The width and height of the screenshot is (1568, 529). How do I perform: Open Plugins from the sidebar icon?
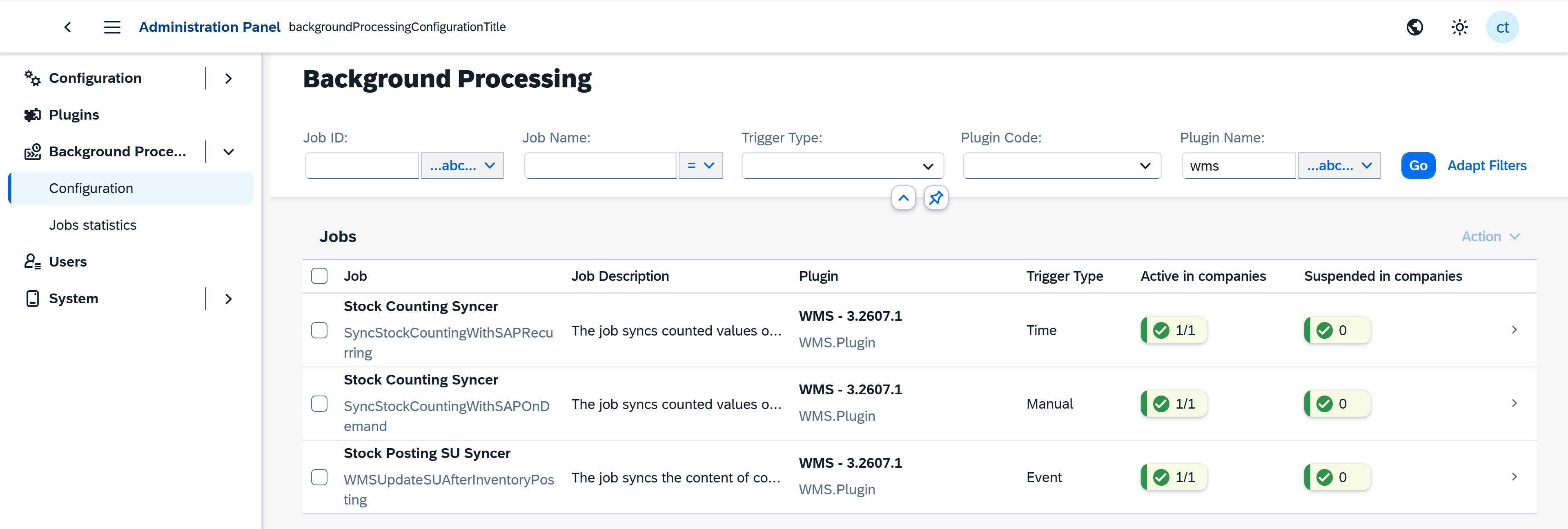[32, 114]
